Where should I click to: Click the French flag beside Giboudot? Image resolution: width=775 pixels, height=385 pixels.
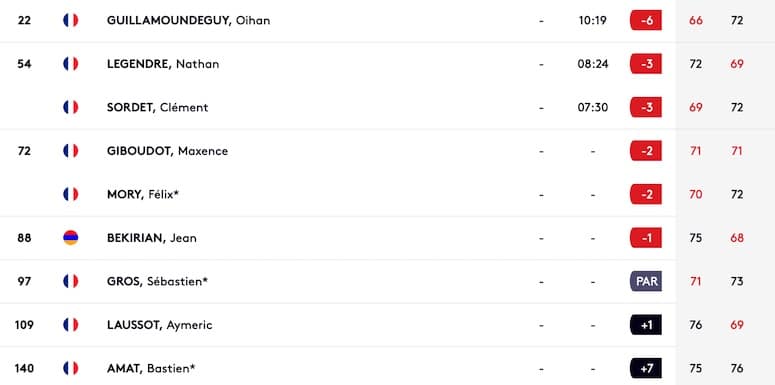(71, 151)
